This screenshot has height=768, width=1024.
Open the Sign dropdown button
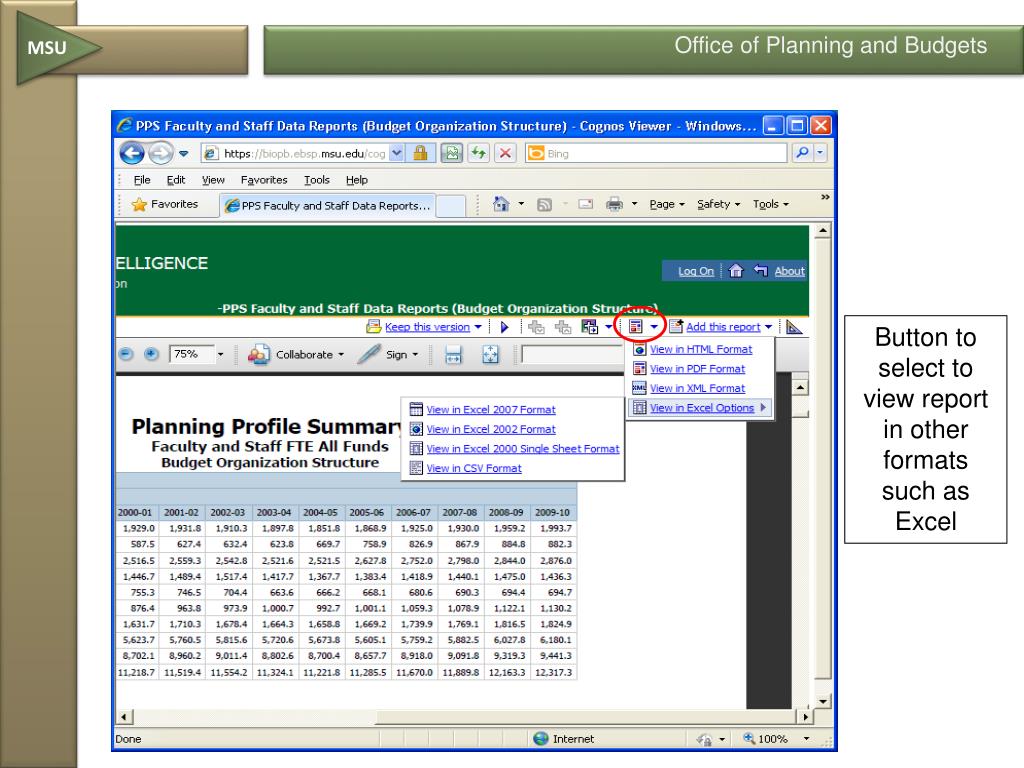(x=389, y=355)
